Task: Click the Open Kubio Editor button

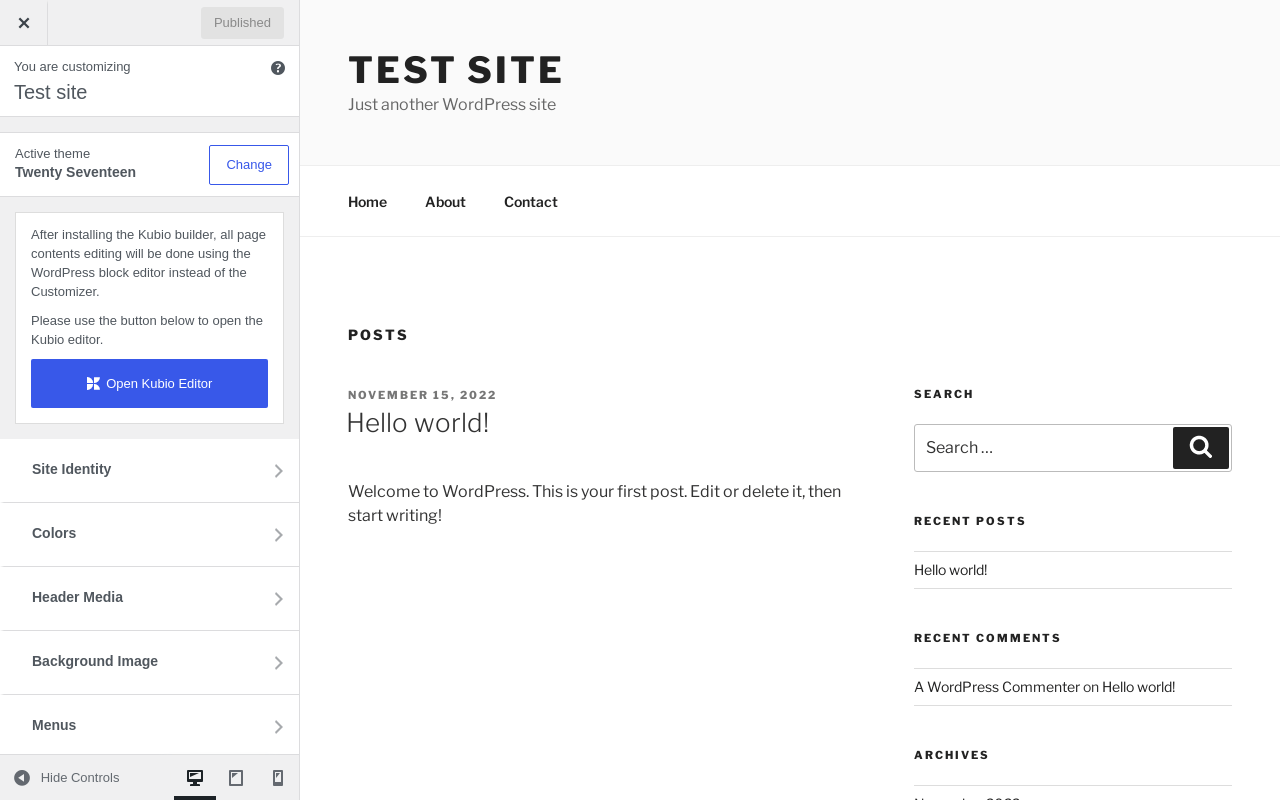Action: pos(149,383)
